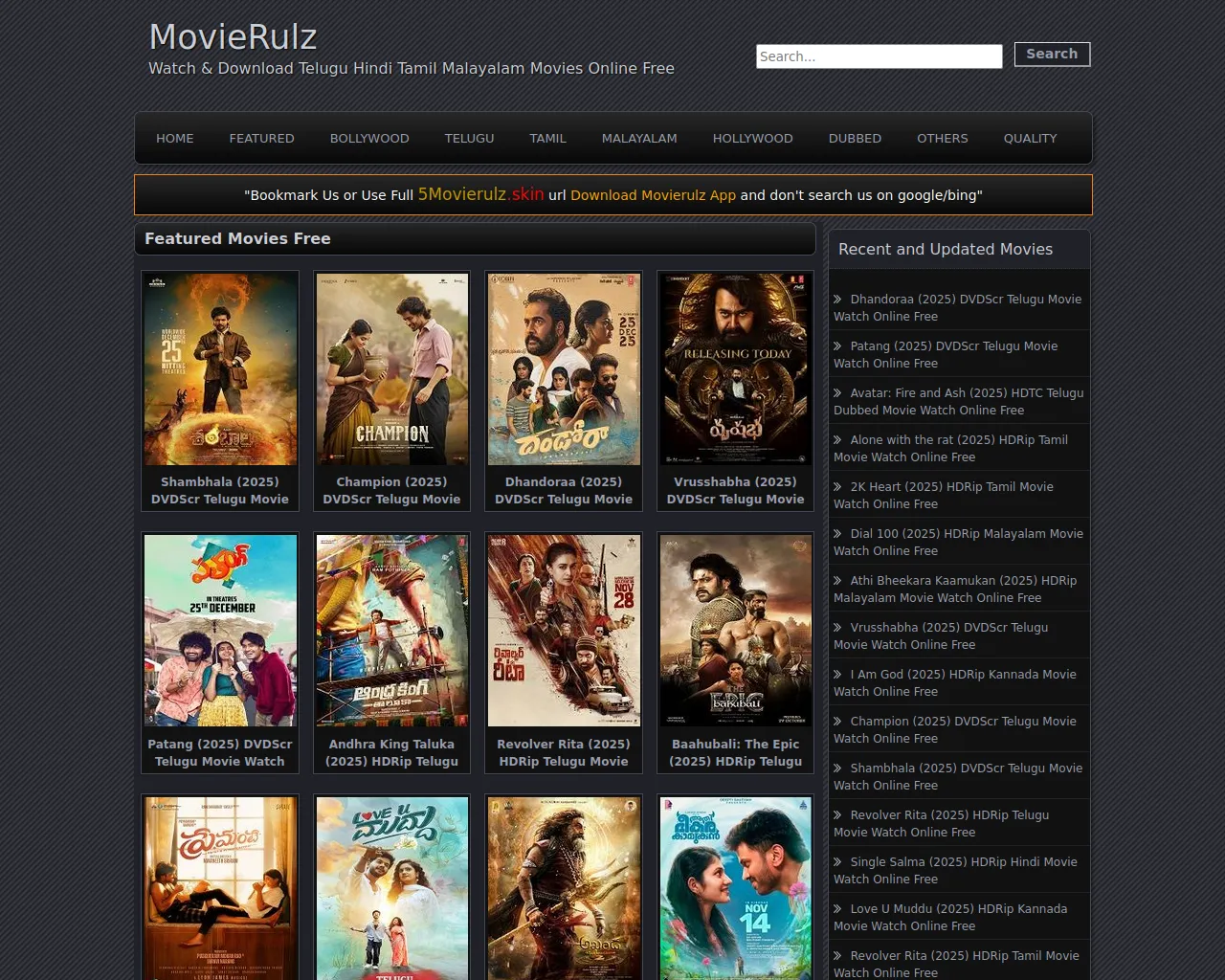Open the FEATURED menu item
1225x980 pixels.
261,139
